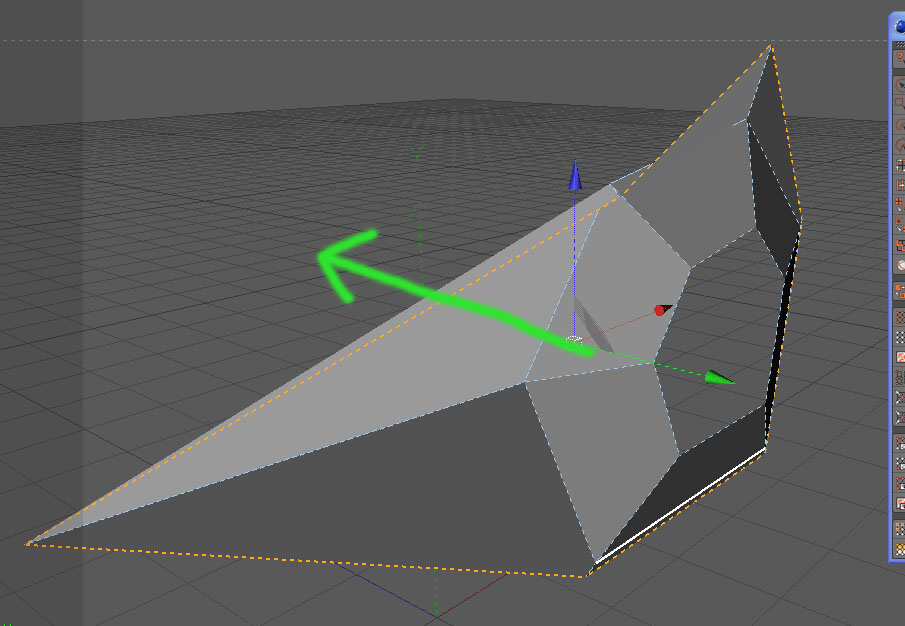Open the question mark help tool
The image size is (905, 626).
coord(900,58)
